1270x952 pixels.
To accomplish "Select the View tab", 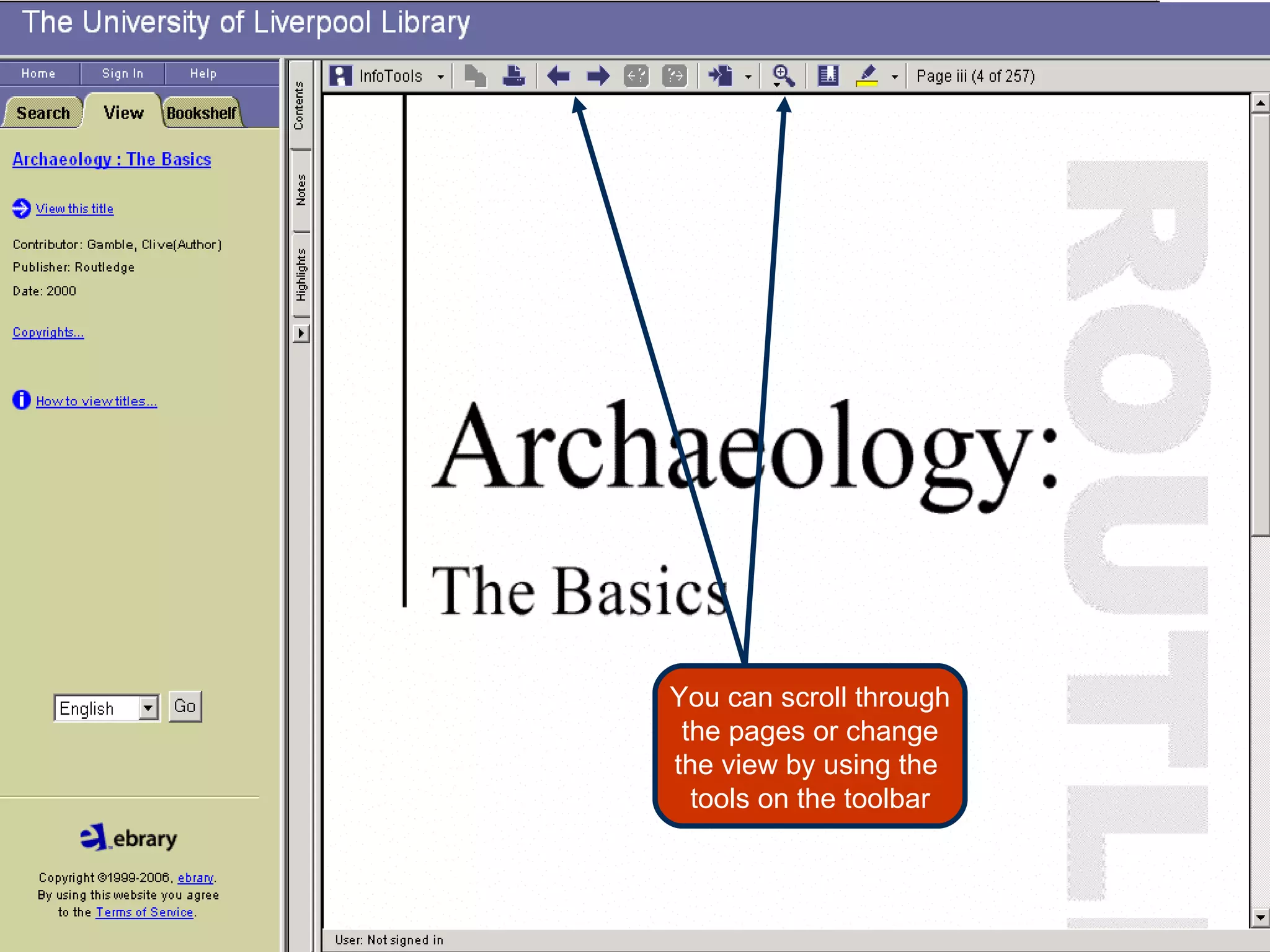I will [x=123, y=112].
